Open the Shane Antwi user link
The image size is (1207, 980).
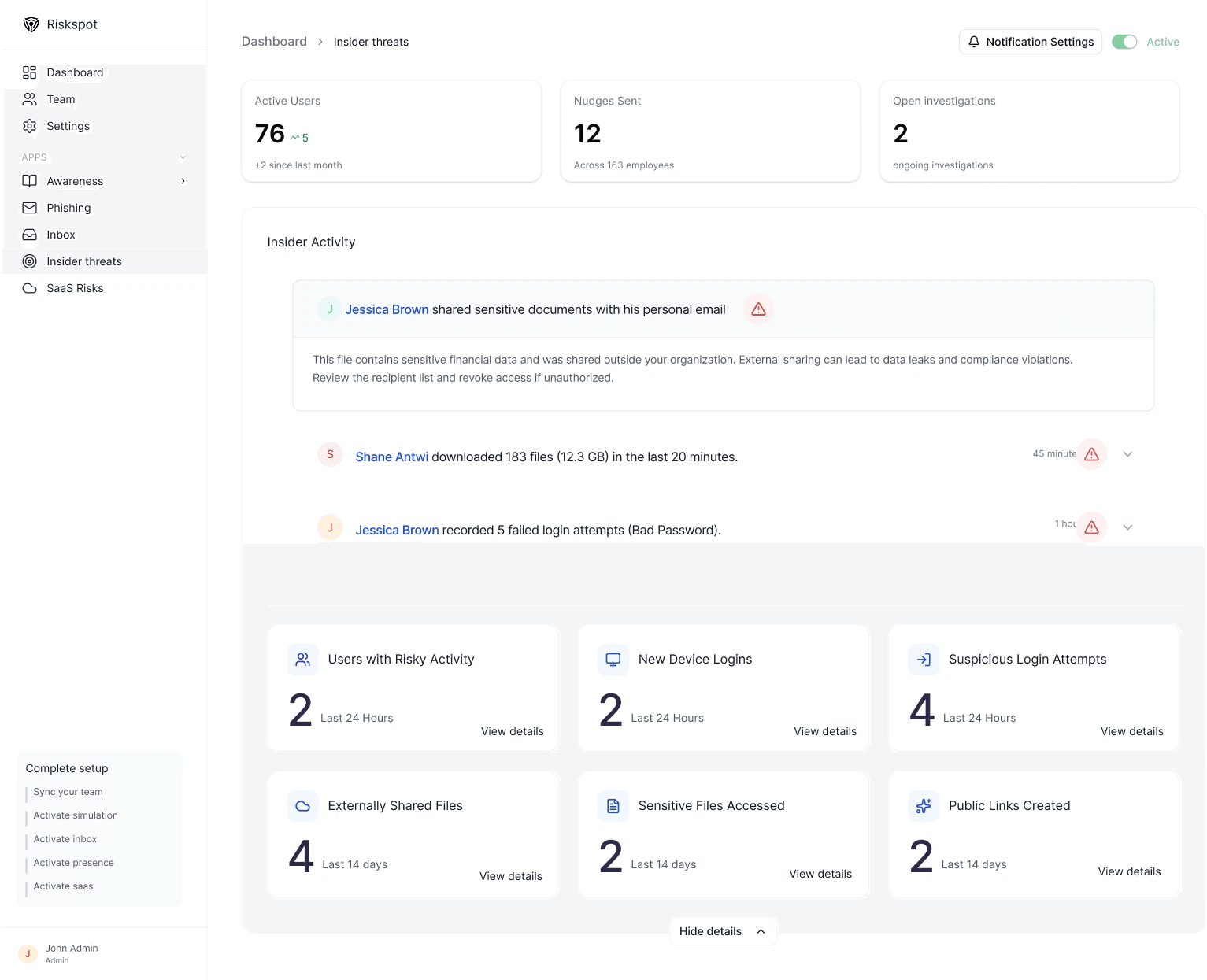click(x=391, y=457)
